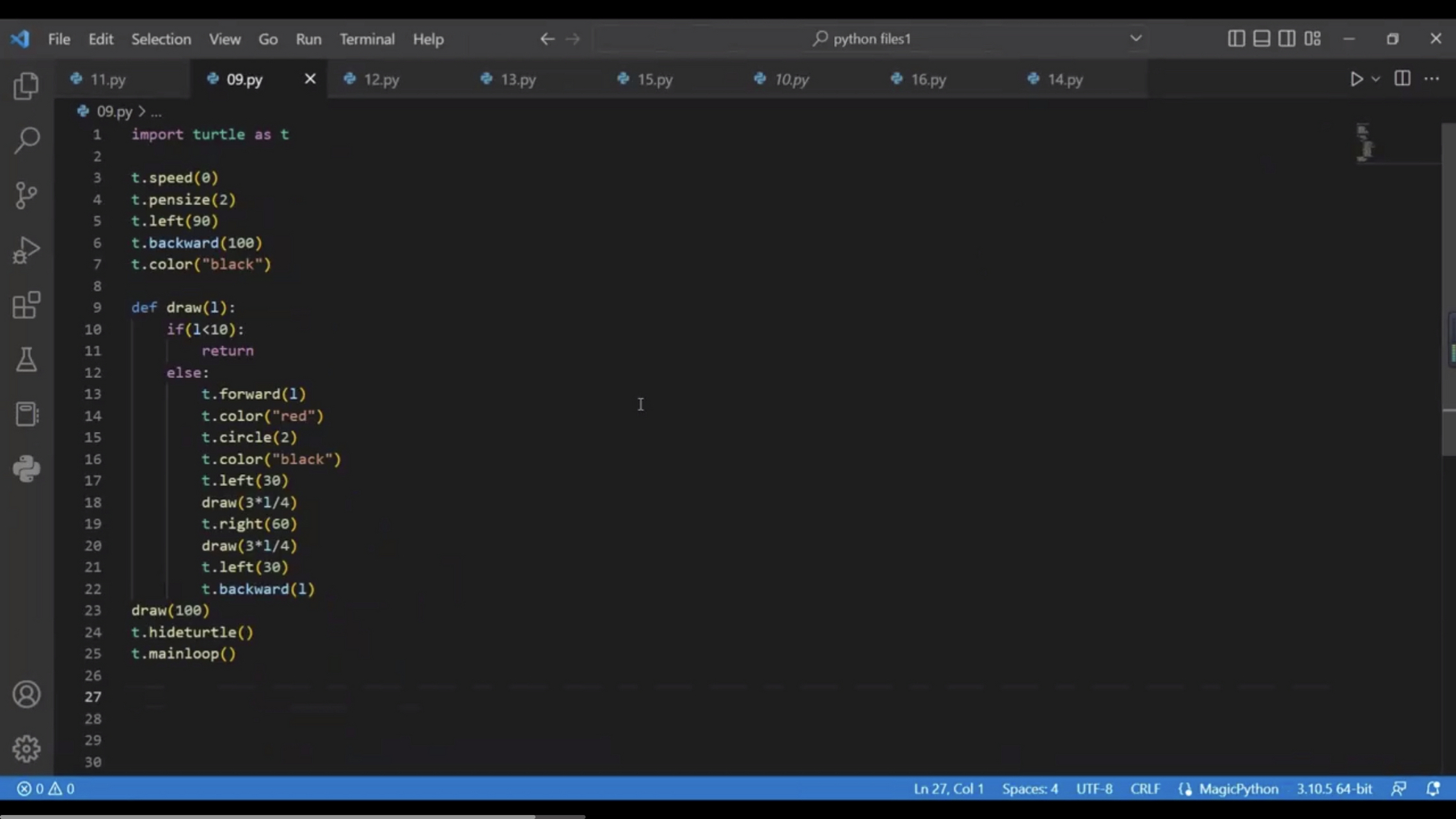Click line number 27 in the gutter
Viewport: 1456px width, 819px height.
(93, 697)
